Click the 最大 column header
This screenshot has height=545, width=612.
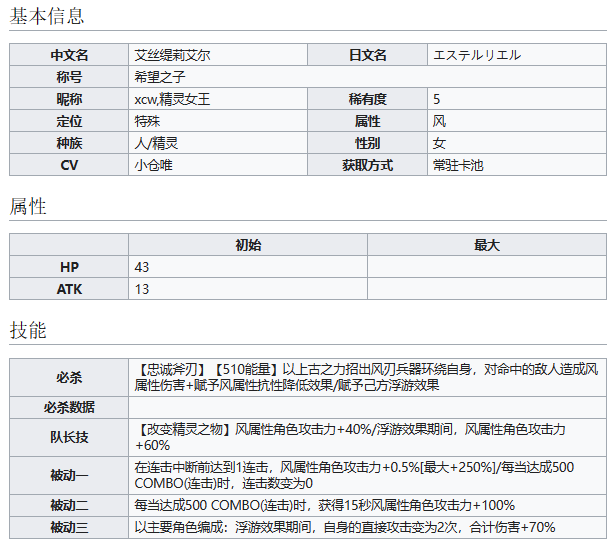point(486,245)
